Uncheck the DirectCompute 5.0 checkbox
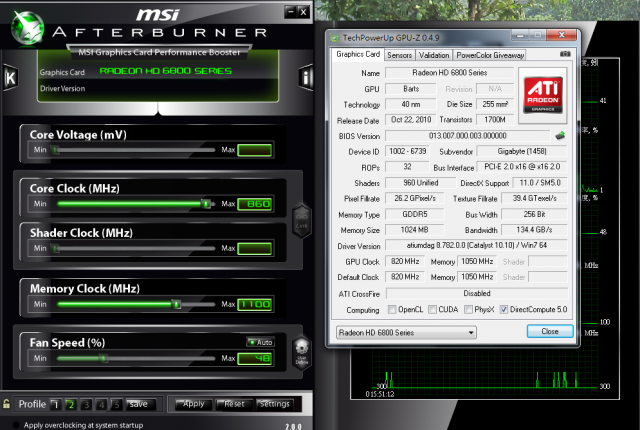 pos(504,310)
